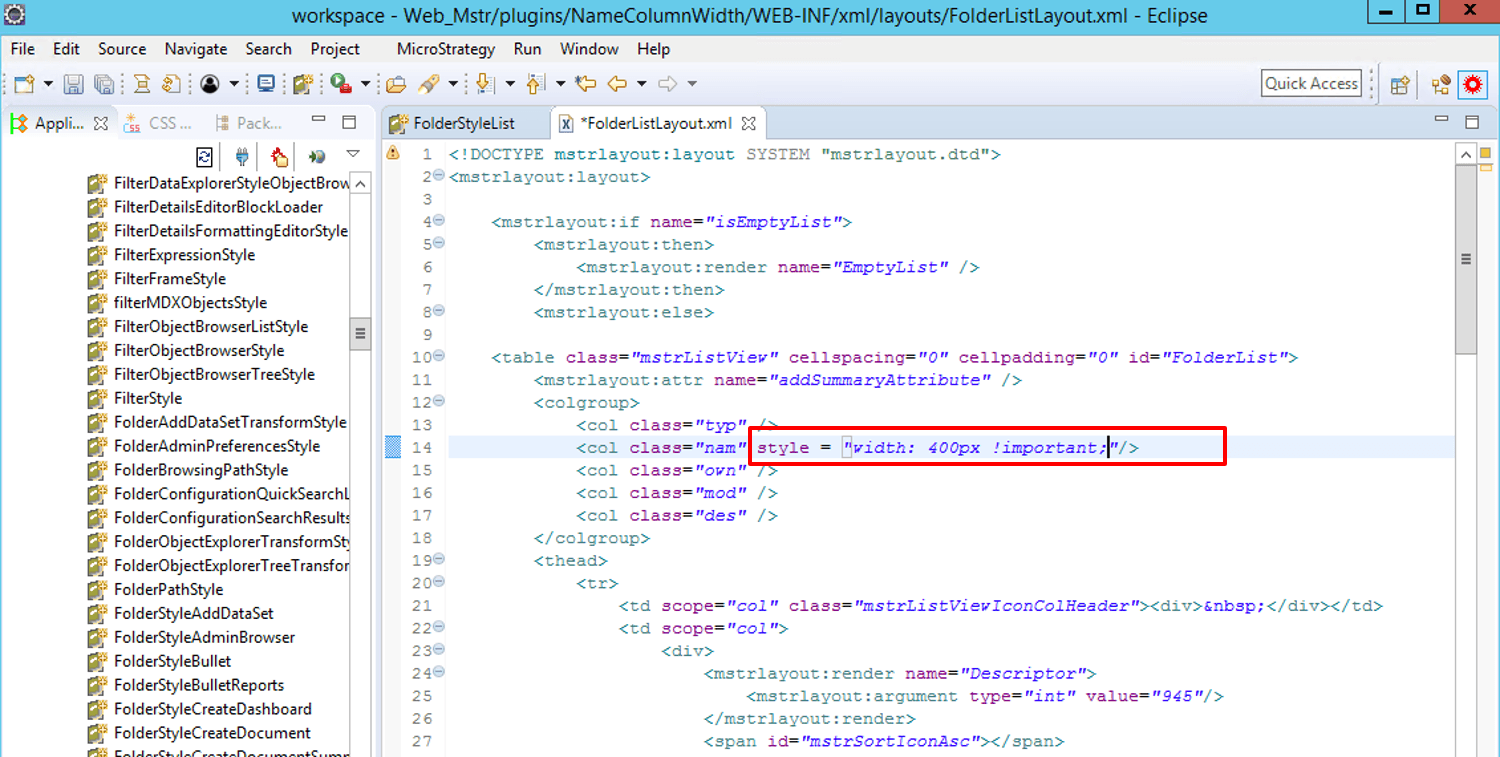Open the Search flashlight dropdown arrow

point(453,85)
